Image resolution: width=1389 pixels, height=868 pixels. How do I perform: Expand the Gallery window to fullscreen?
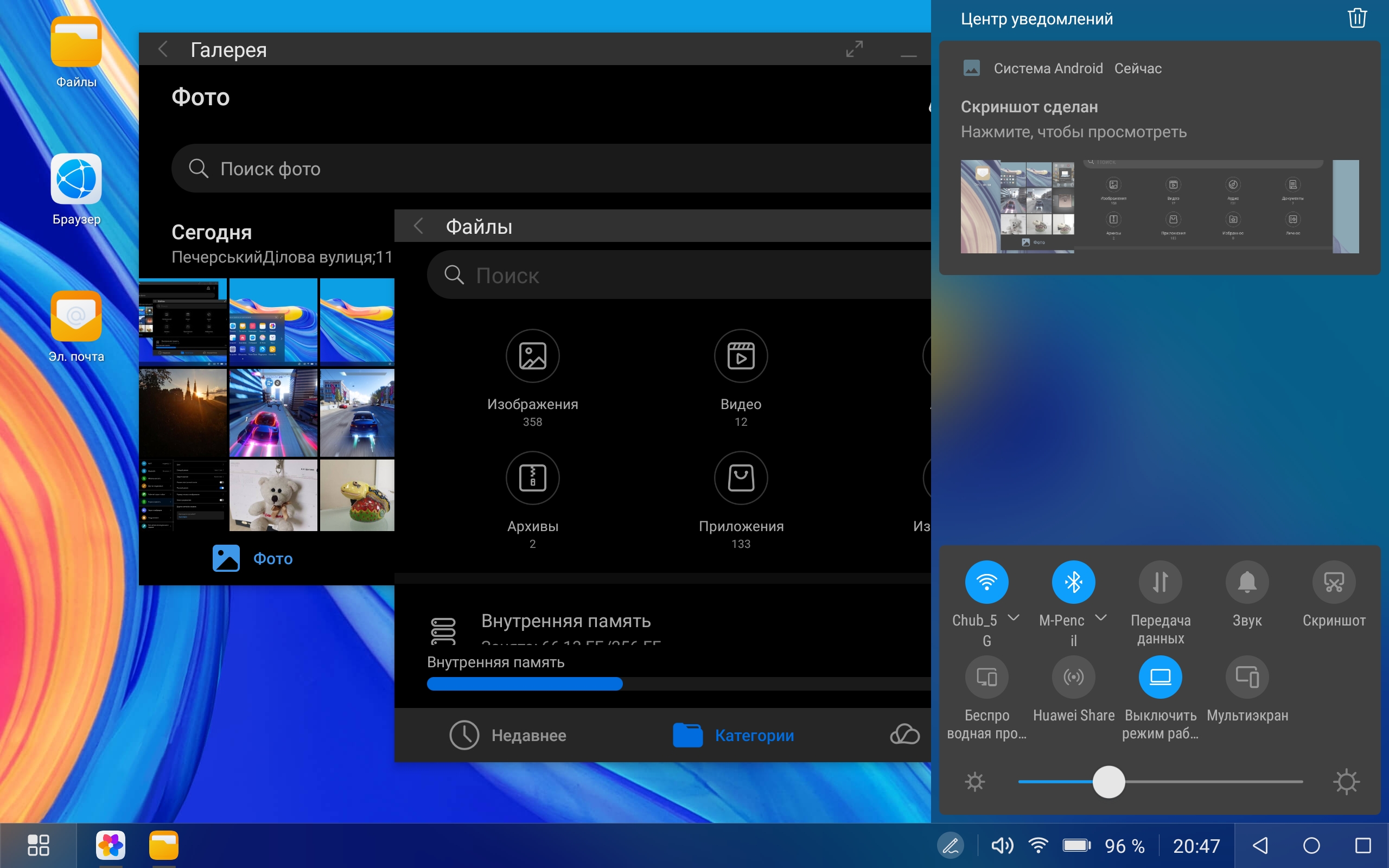(x=854, y=49)
